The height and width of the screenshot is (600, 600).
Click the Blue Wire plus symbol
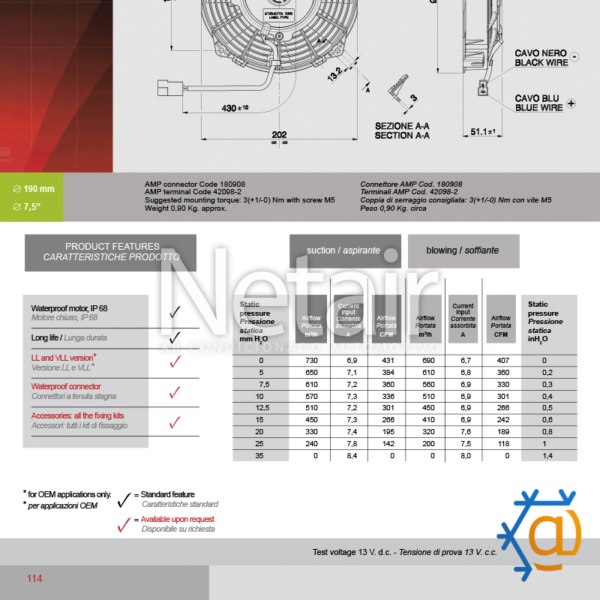coord(571,103)
